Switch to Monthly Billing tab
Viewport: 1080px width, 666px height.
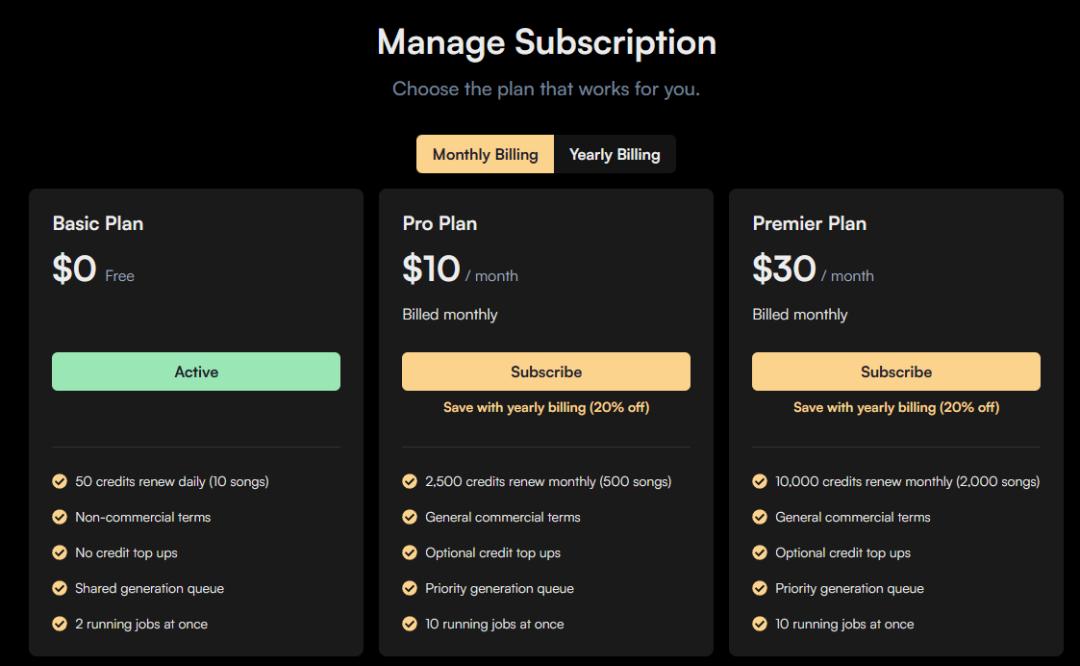[485, 154]
